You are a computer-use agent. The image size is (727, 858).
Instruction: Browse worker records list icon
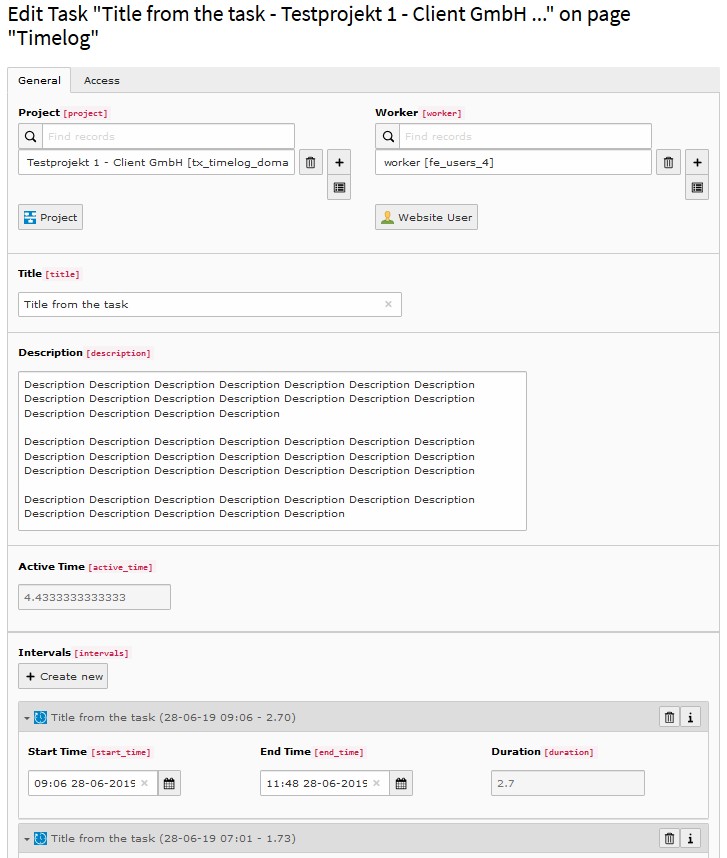click(x=697, y=188)
